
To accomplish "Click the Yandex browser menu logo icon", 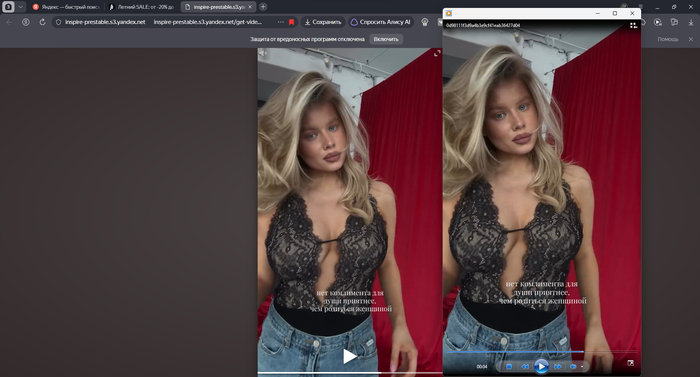I will coord(8,7).
